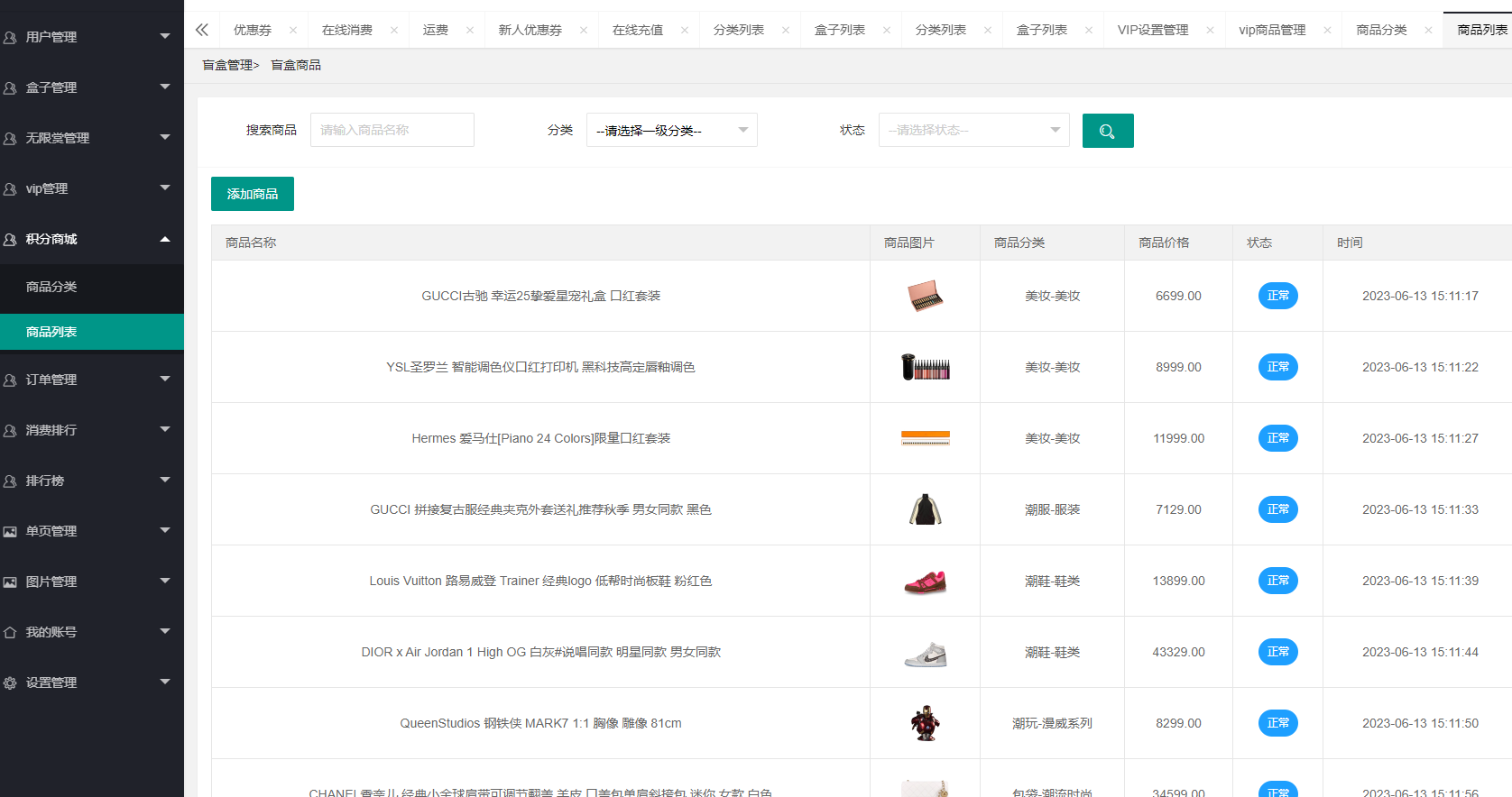This screenshot has height=797, width=1512.
Task: Expand the 订单管理 sidebar menu
Action: pos(92,380)
